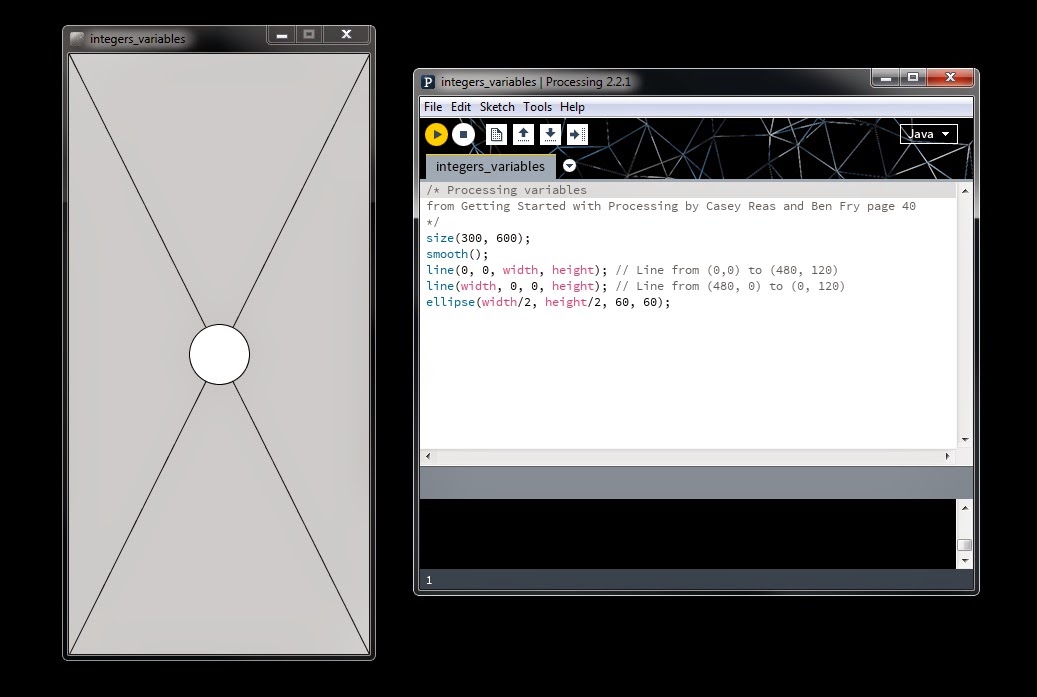Open the Edit menu
The height and width of the screenshot is (697, 1037).
pyautogui.click(x=461, y=107)
